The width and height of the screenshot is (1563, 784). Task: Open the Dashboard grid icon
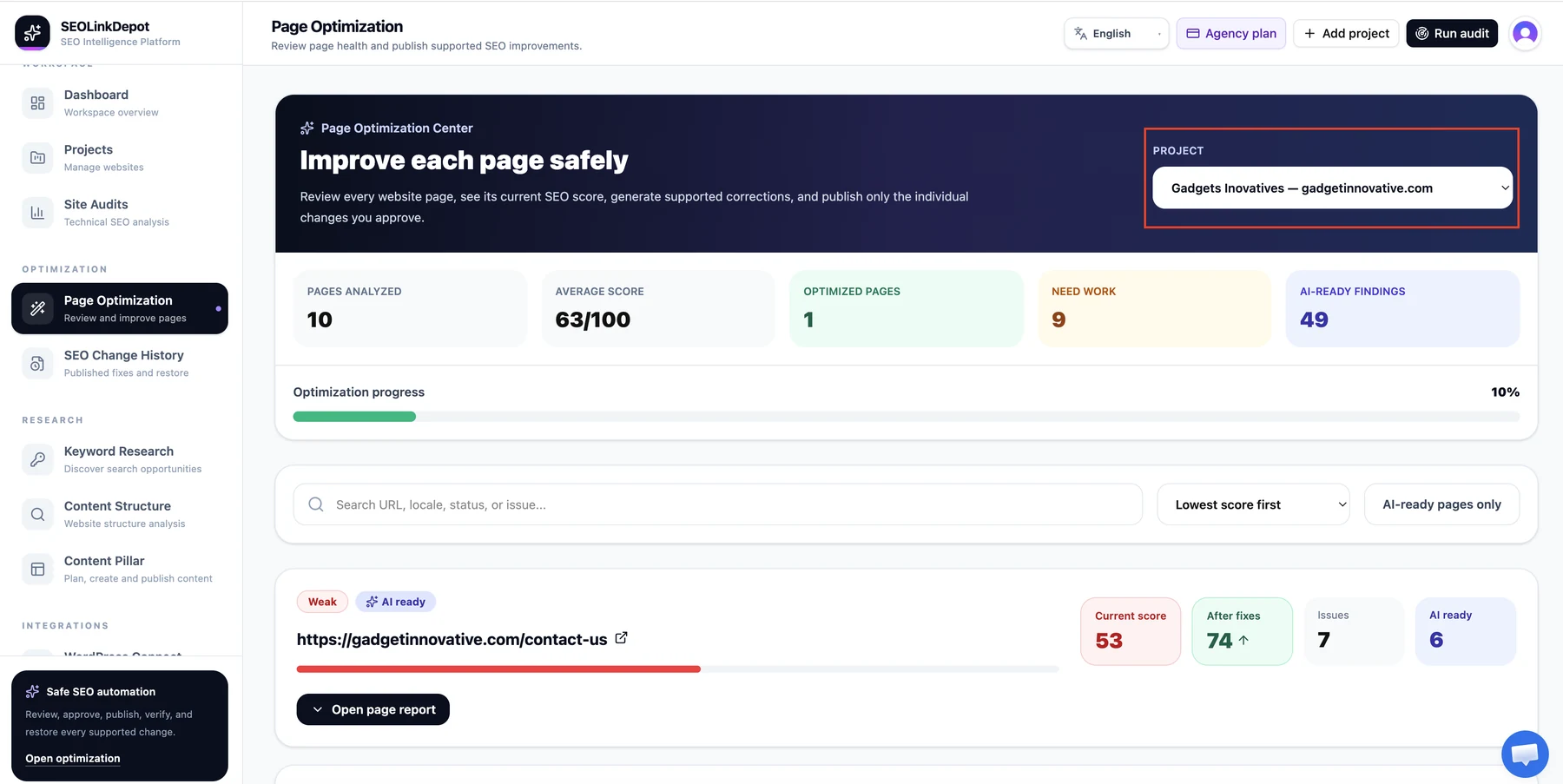pos(37,103)
